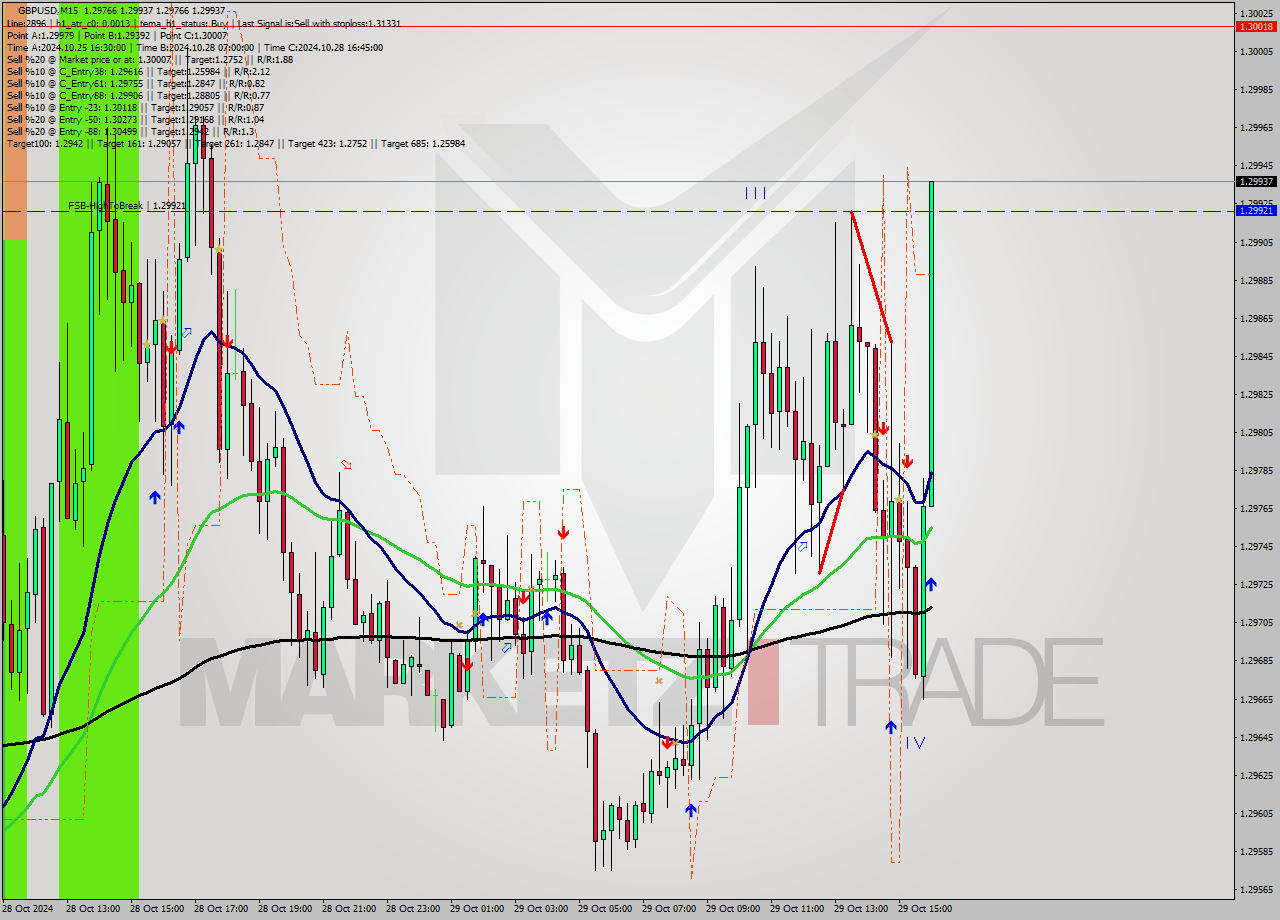Viewport: 1280px width, 920px height.
Task: Click price axis value 1.29645
Action: pyautogui.click(x=1256, y=737)
